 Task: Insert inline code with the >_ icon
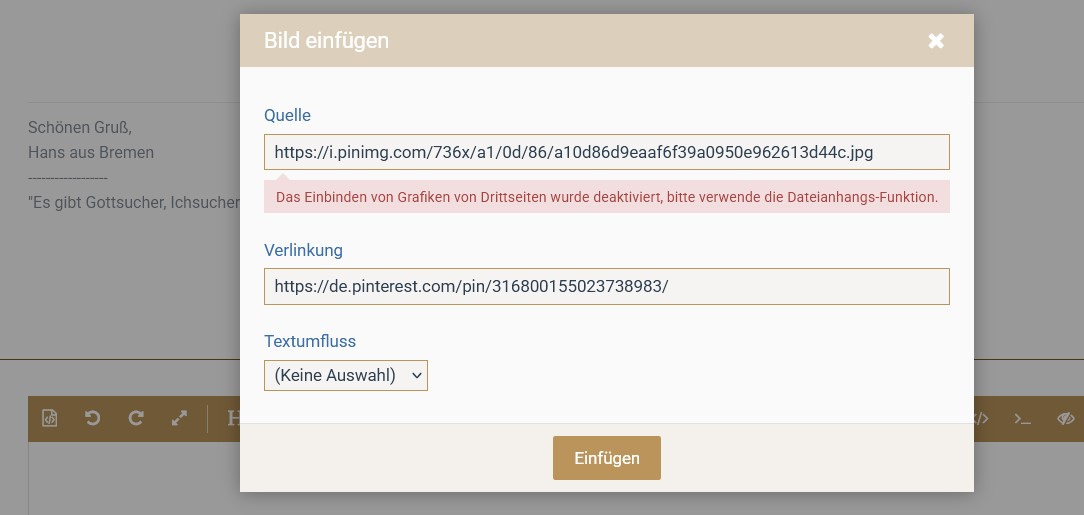coord(1022,419)
